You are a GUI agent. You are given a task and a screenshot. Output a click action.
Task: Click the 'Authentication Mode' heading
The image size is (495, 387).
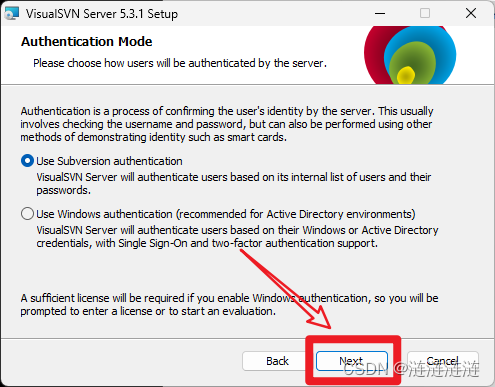point(87,42)
